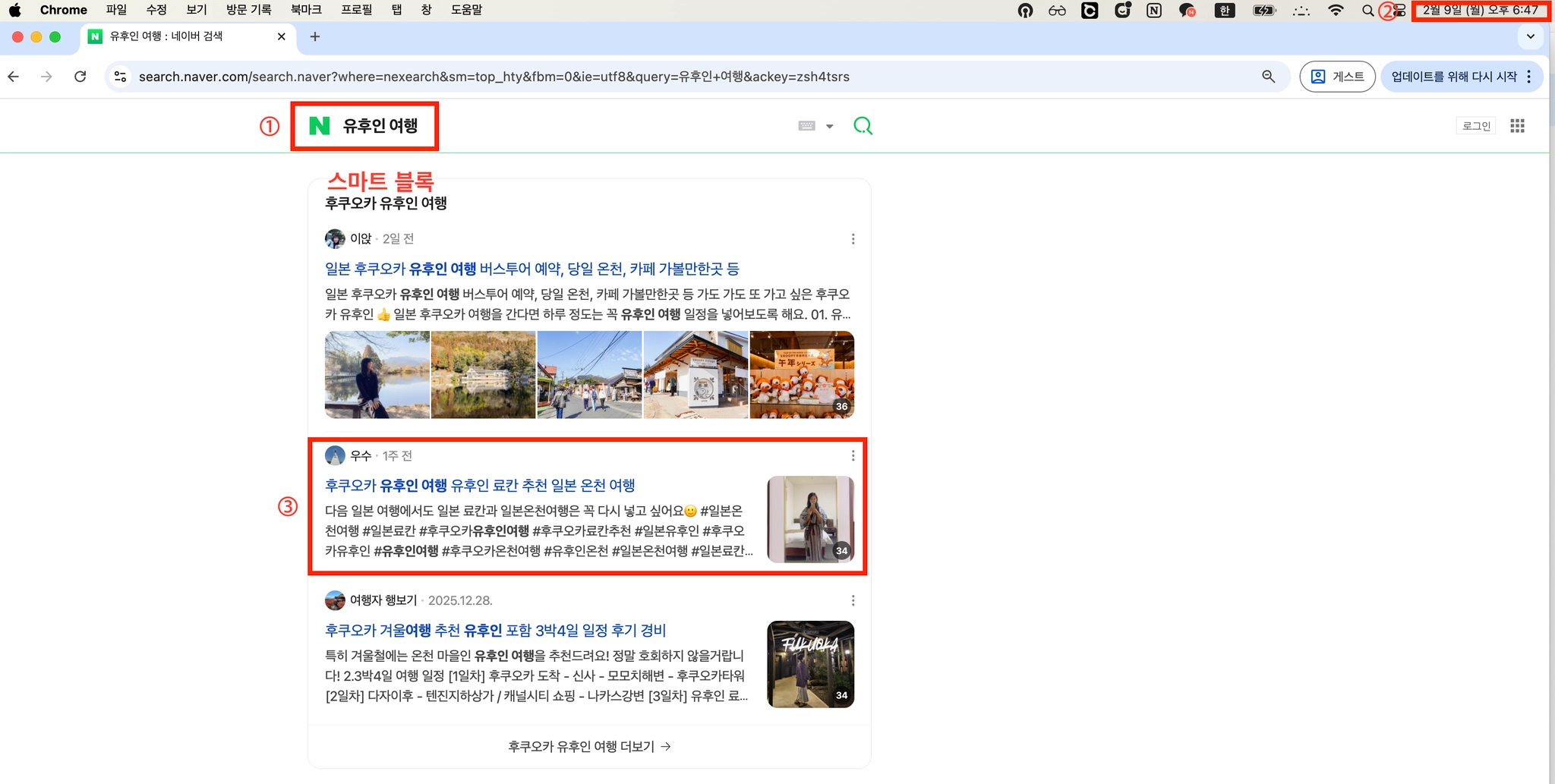This screenshot has height=784, width=1555.
Task: Open the headphone-shaped menu bar icon
Action: tap(1025, 11)
